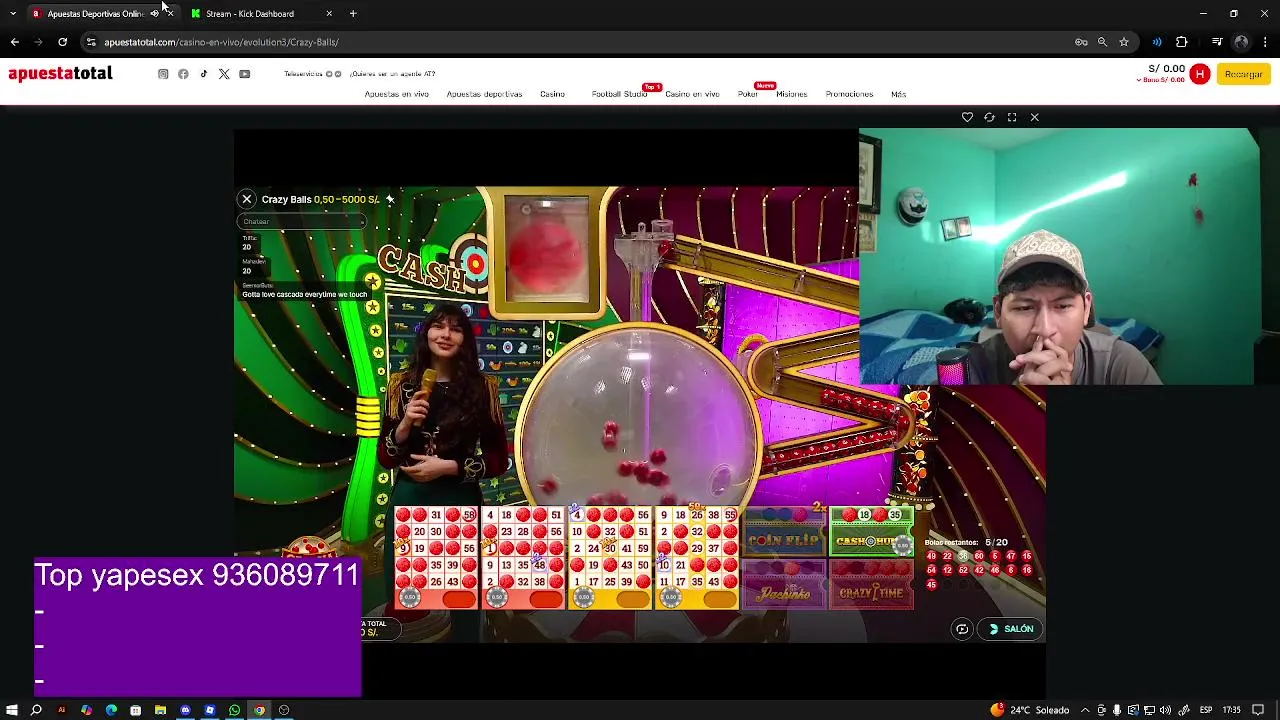This screenshot has height=720, width=1280.
Task: Reload the game with refresh icon
Action: click(989, 117)
